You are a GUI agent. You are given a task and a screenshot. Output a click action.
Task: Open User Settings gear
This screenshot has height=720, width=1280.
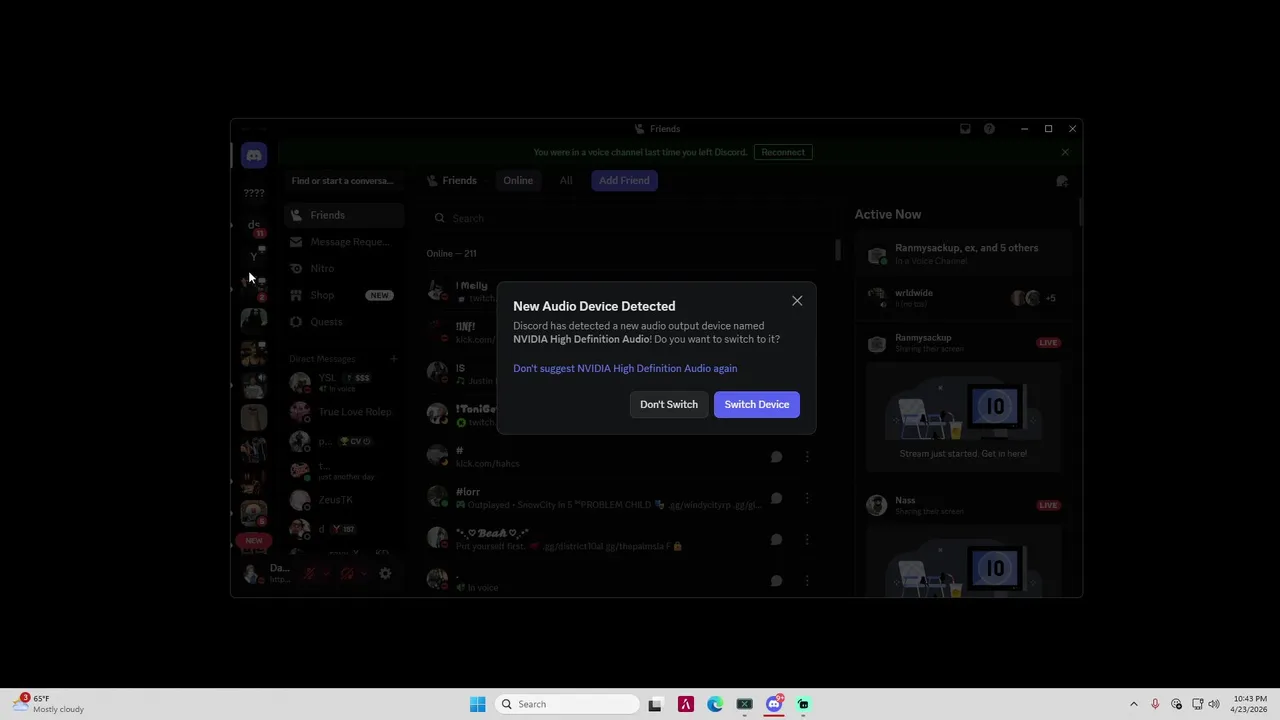pos(385,574)
